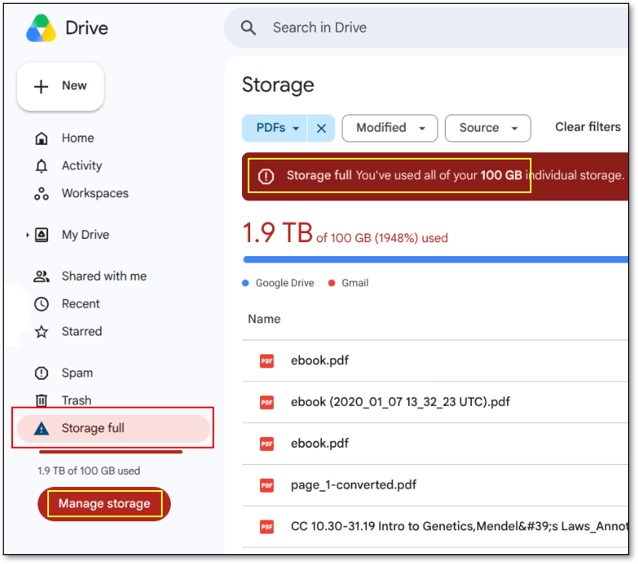Click the plus icon in New button

click(41, 86)
